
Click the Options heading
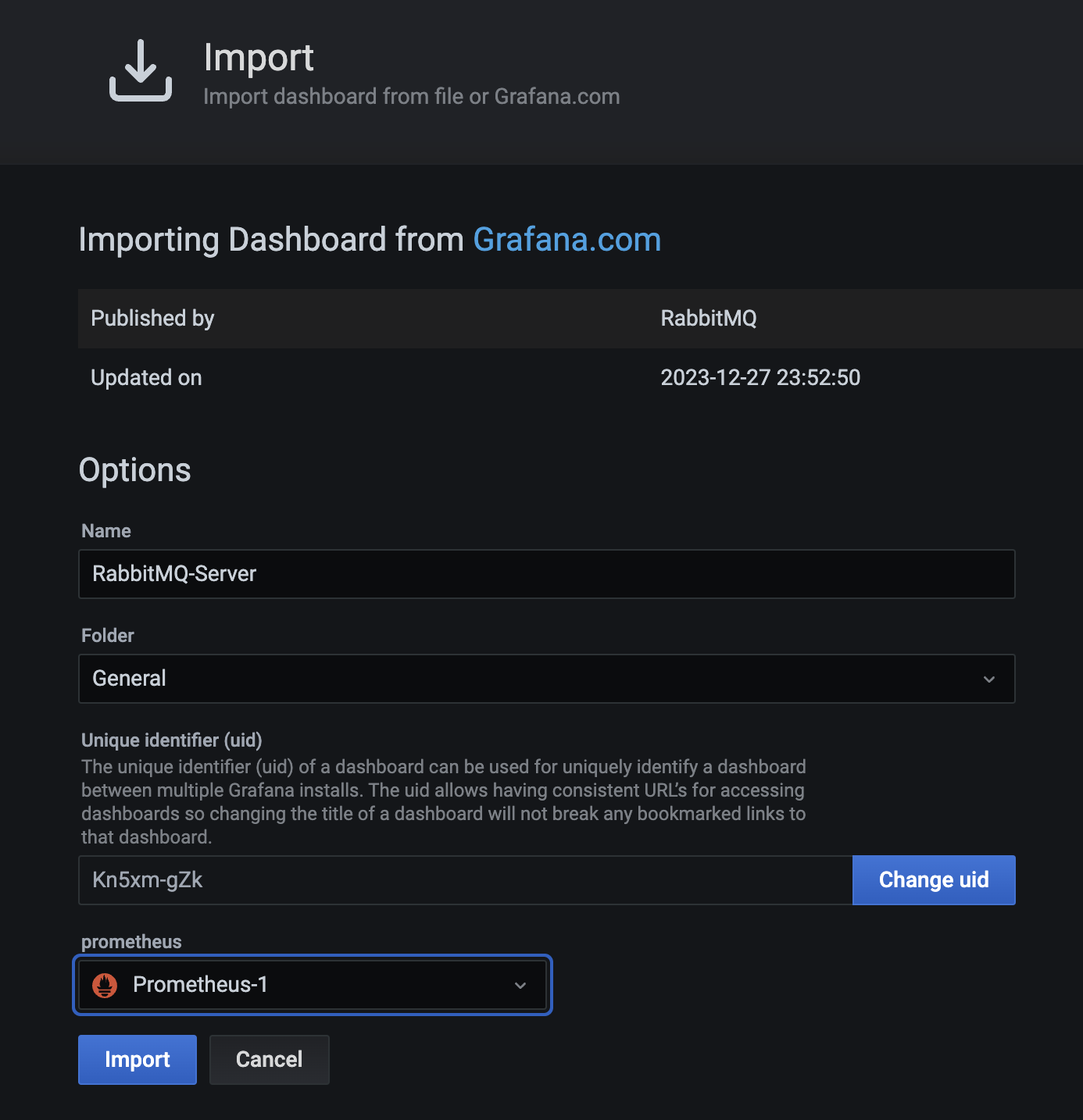pos(135,470)
